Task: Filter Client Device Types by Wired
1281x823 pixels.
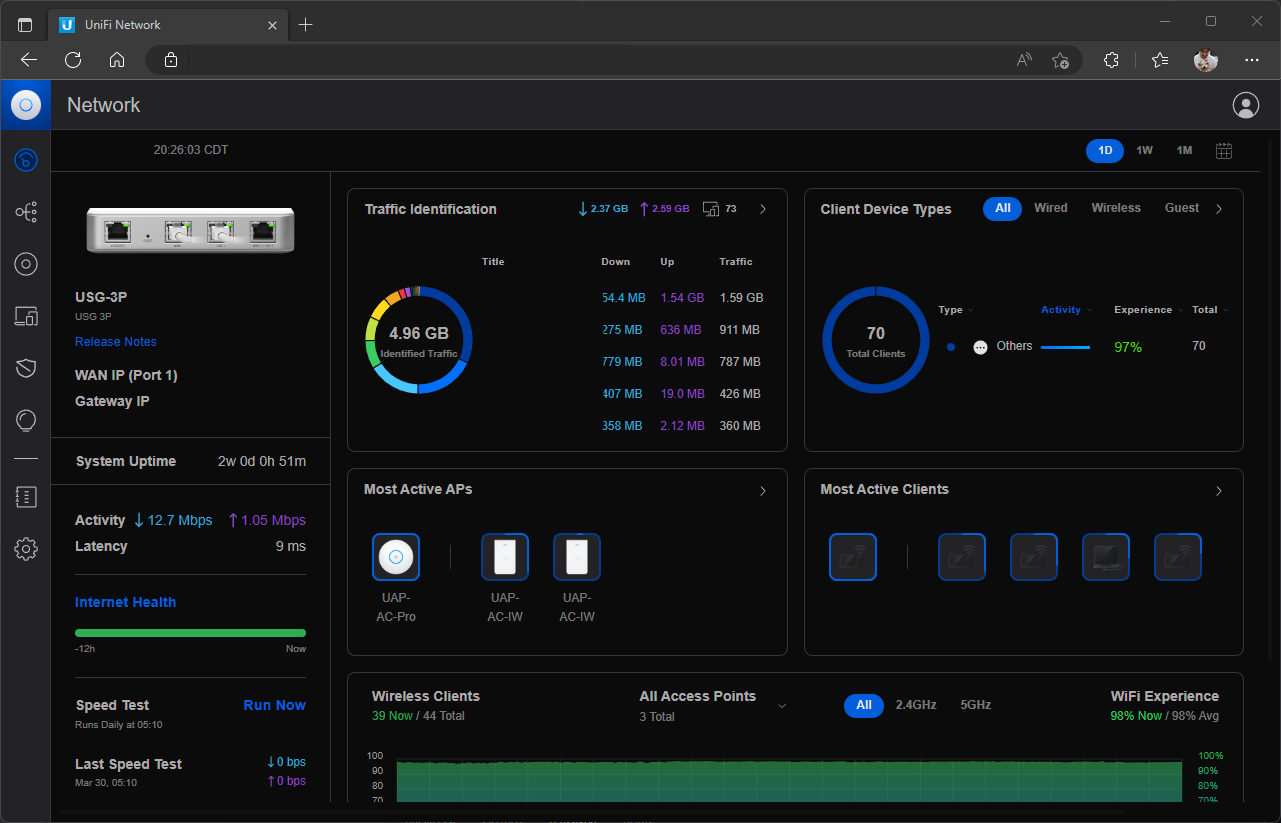Action: coord(1051,208)
